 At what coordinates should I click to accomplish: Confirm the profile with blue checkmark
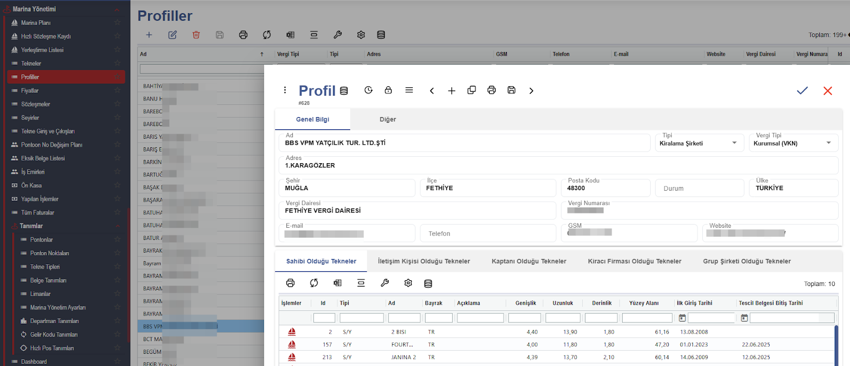click(x=802, y=91)
